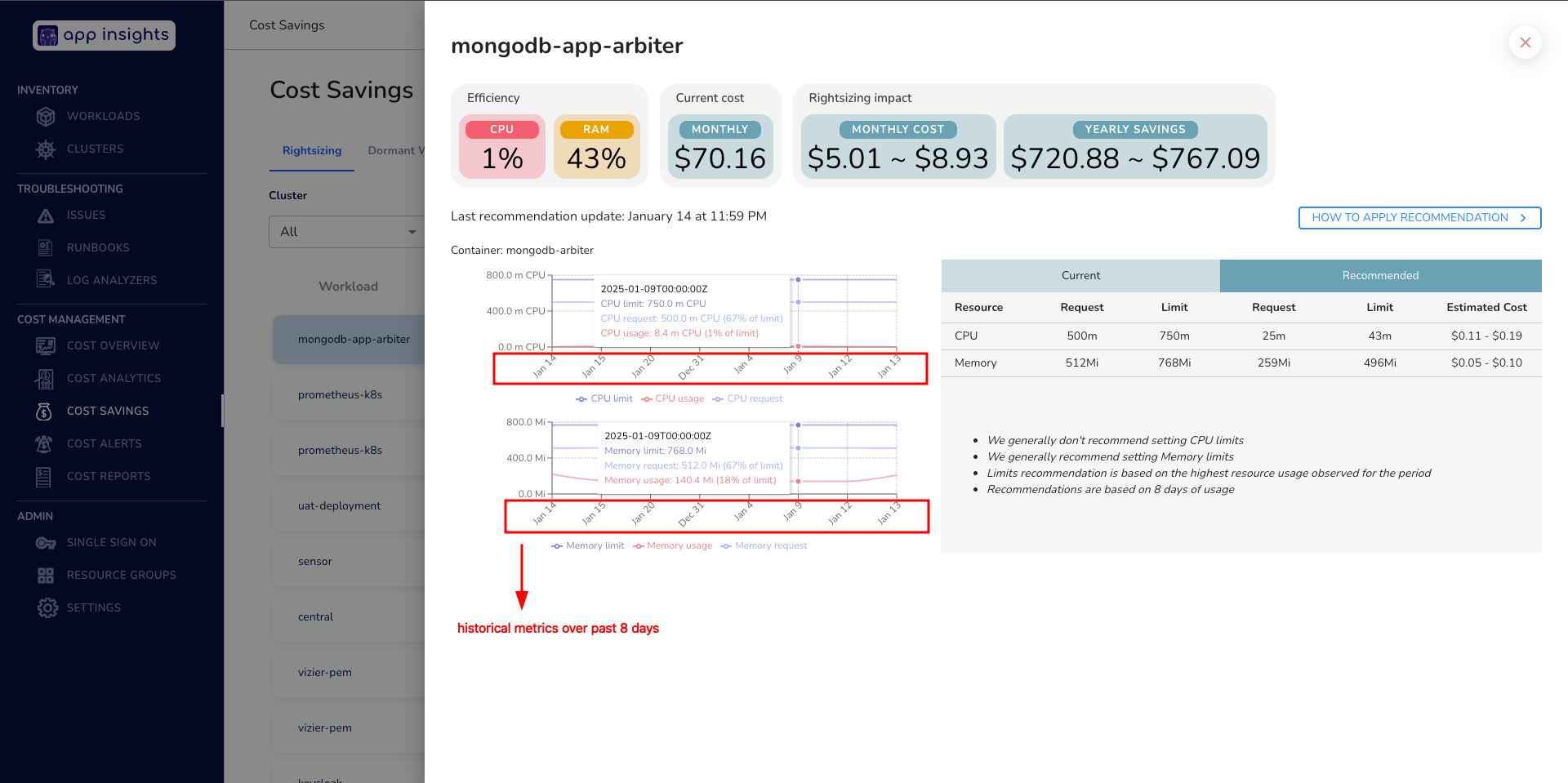Click the Runbooks icon
Image resolution: width=1568 pixels, height=783 pixels.
[46, 247]
